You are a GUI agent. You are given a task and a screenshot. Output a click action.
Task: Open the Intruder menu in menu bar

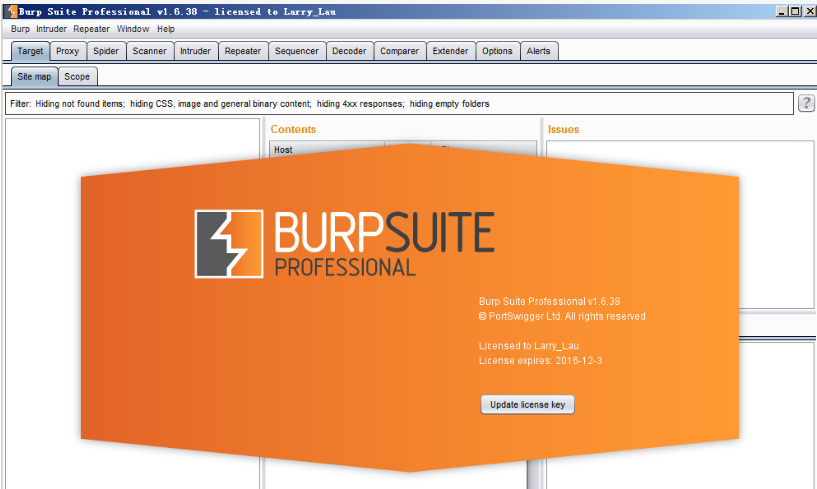(51, 29)
